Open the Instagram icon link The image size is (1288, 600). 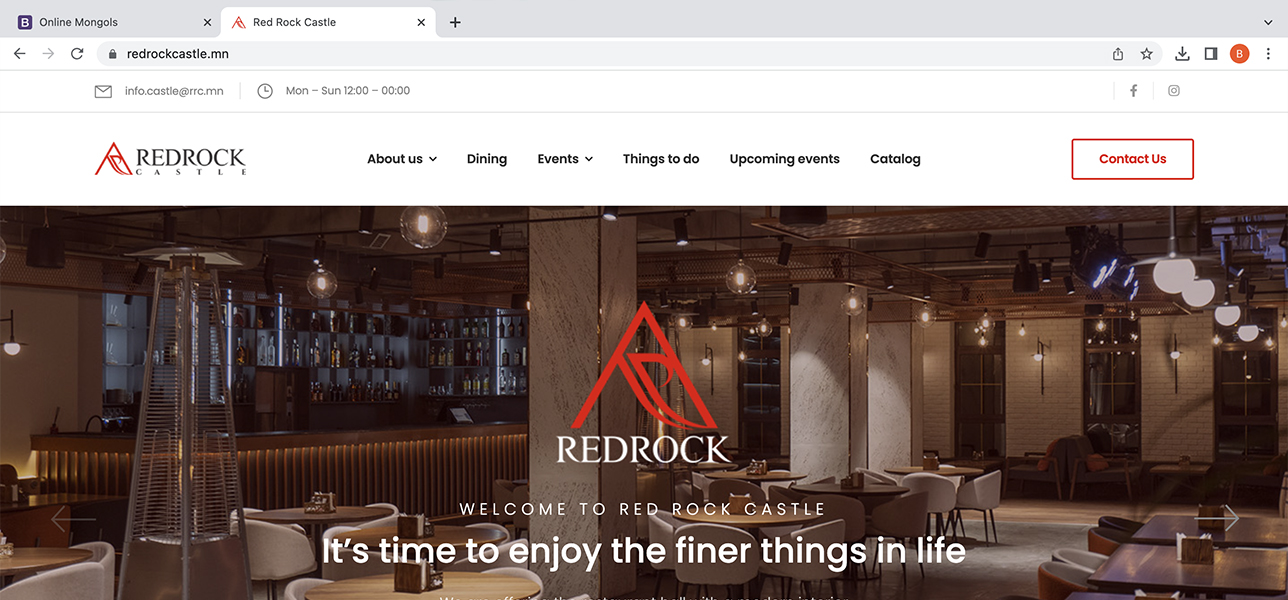click(1174, 91)
